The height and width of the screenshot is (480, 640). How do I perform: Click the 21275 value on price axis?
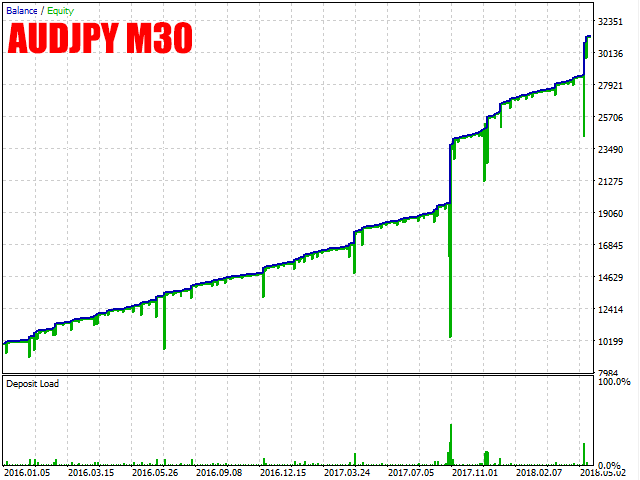point(612,182)
